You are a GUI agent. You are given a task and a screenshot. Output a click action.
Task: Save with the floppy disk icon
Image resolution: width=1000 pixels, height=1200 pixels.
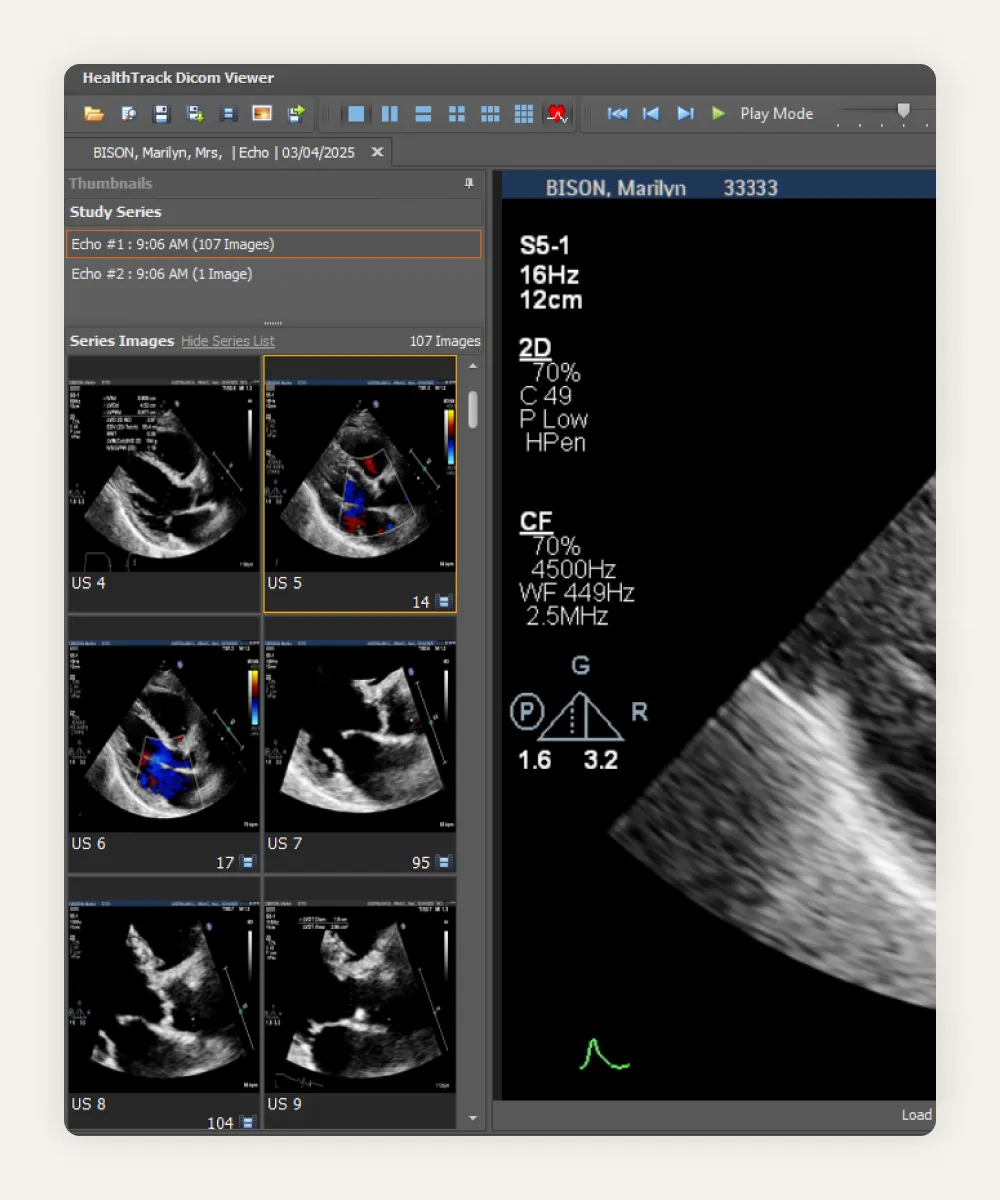pos(161,114)
